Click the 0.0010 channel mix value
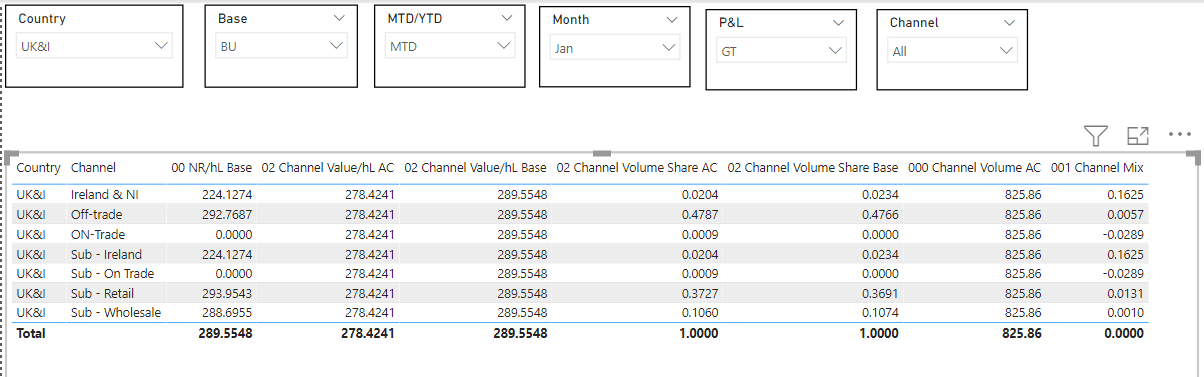 [1125, 313]
